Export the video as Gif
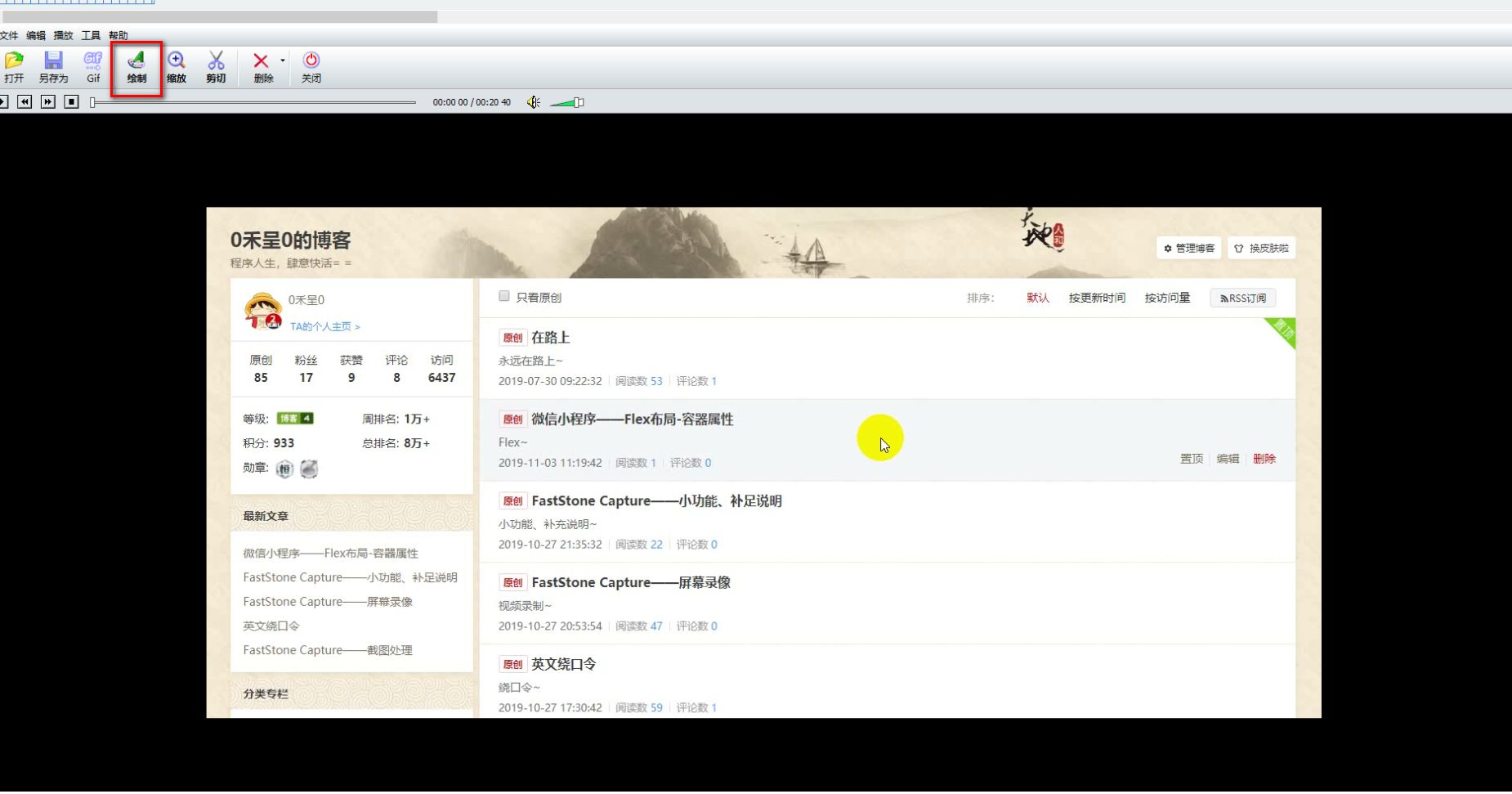Viewport: 1512px width, 794px height. tap(93, 67)
